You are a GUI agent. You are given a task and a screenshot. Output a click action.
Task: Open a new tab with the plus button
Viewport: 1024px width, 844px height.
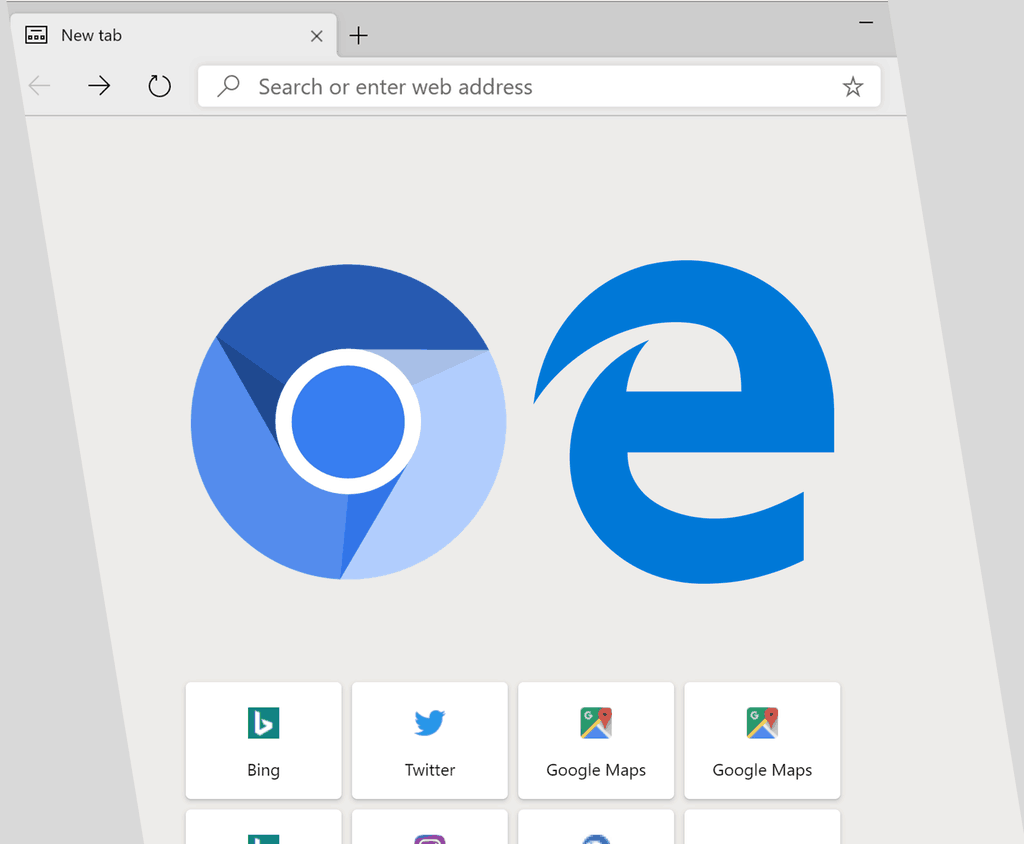(x=359, y=35)
